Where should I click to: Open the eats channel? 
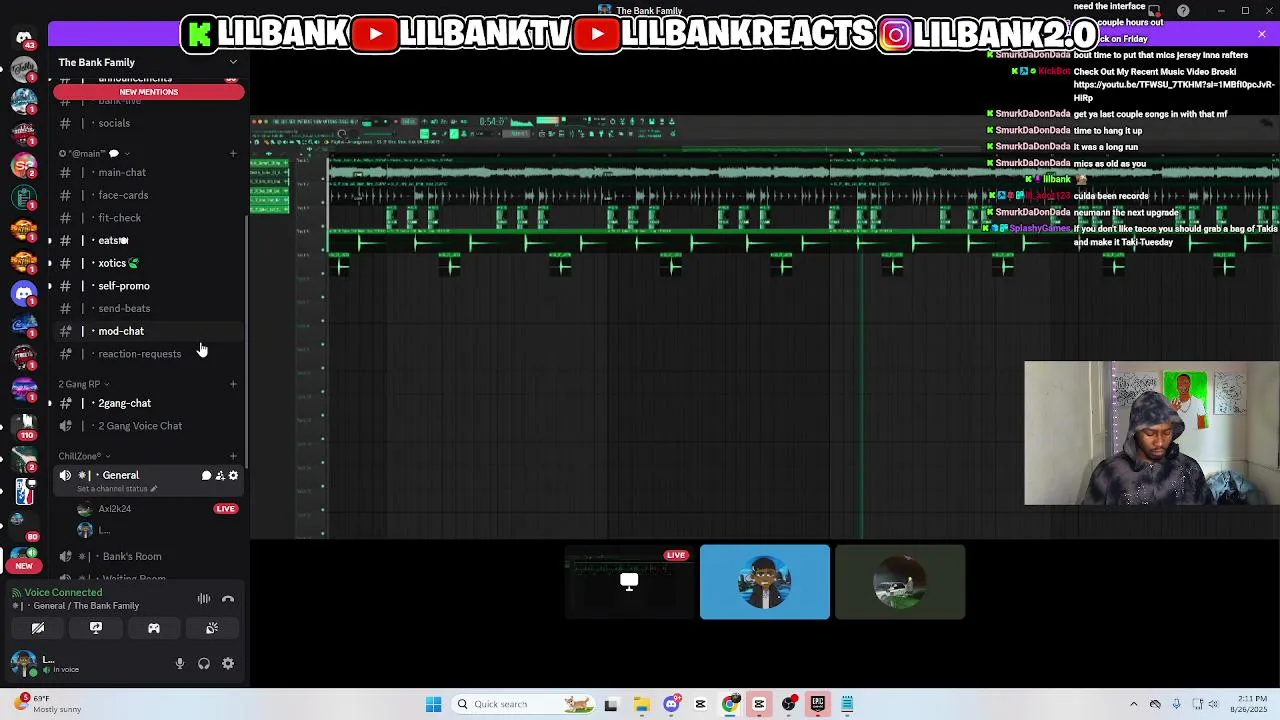coord(149,240)
